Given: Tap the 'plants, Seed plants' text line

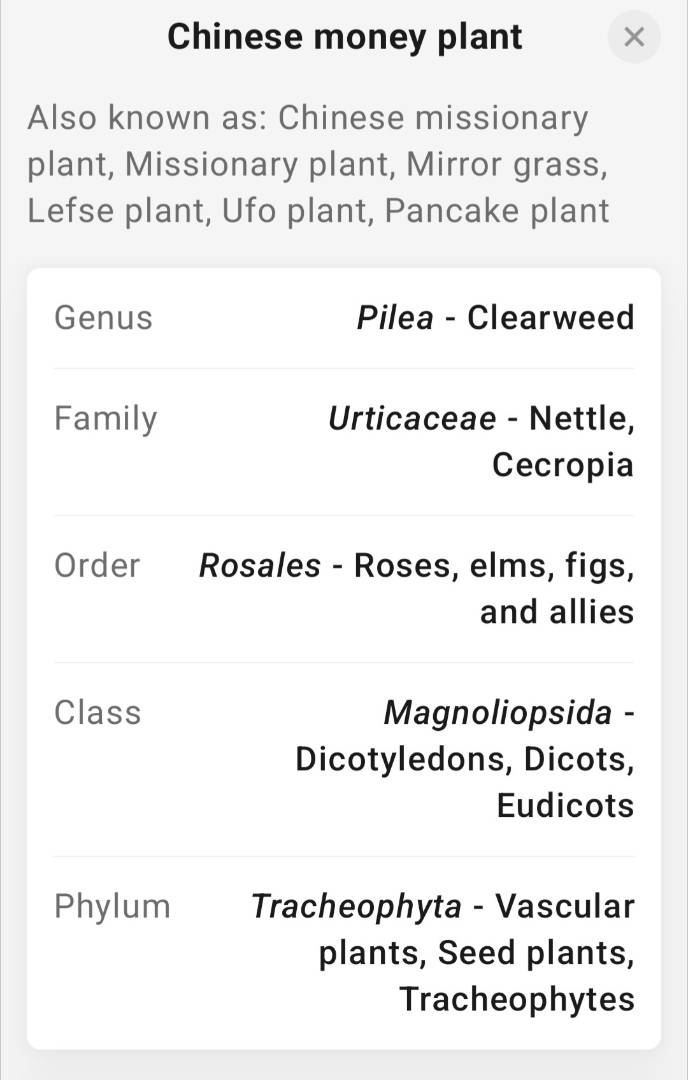Looking at the screenshot, I should point(476,953).
